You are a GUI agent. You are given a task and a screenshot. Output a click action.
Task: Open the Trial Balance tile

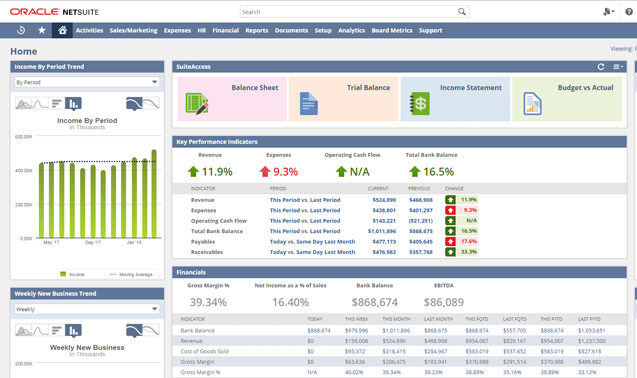344,99
